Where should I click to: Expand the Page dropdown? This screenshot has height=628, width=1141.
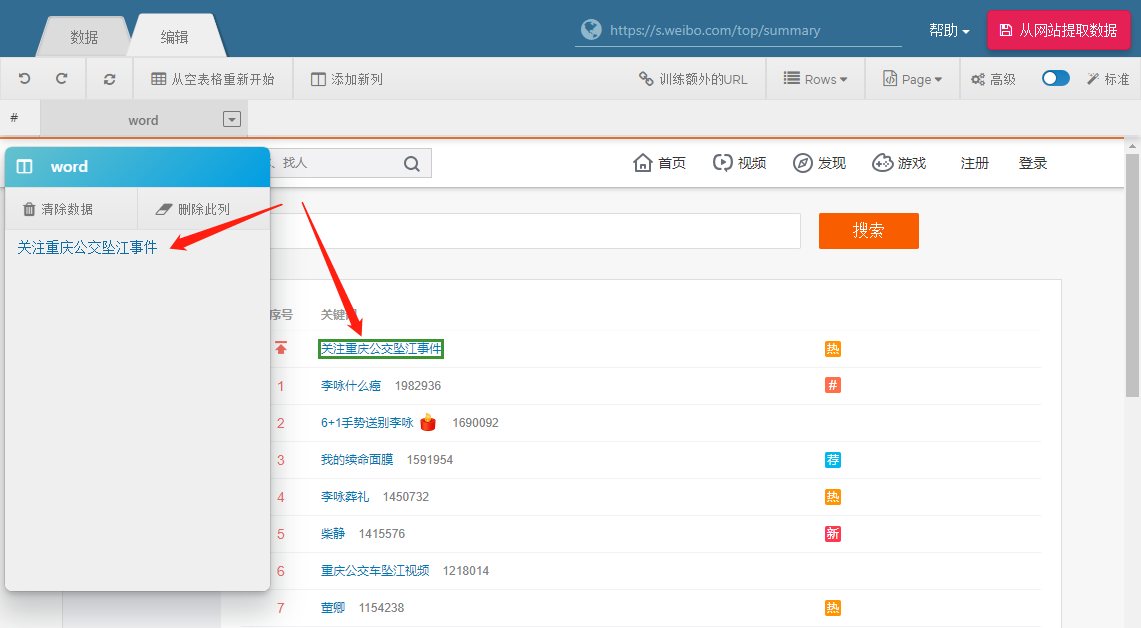pyautogui.click(x=912, y=79)
